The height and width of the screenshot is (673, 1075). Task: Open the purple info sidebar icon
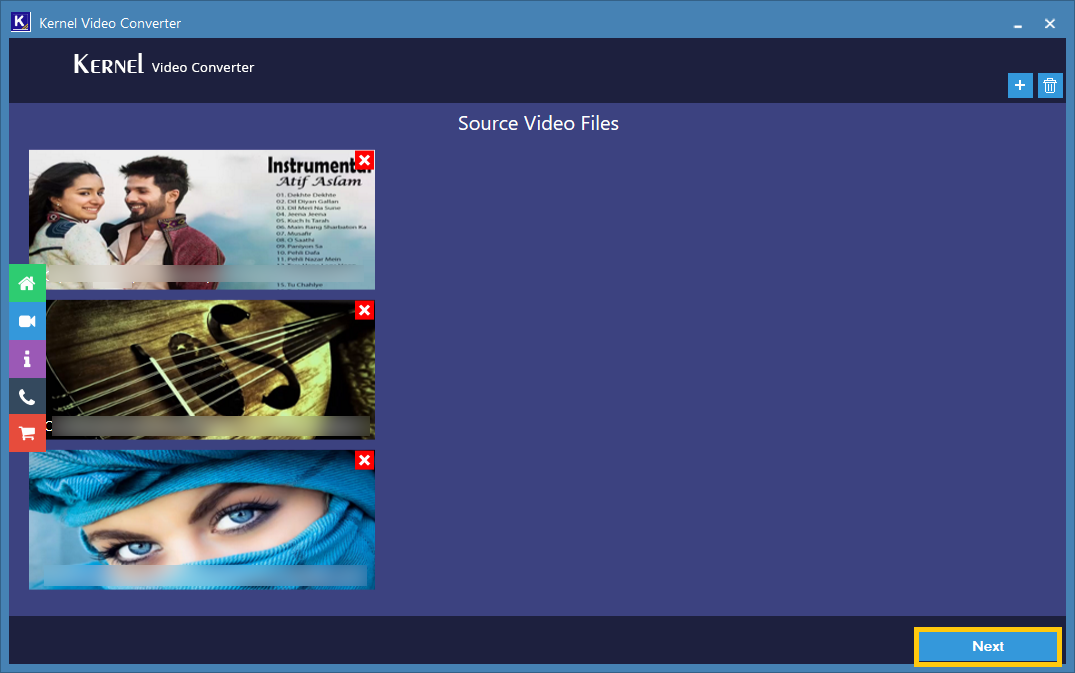[27, 358]
